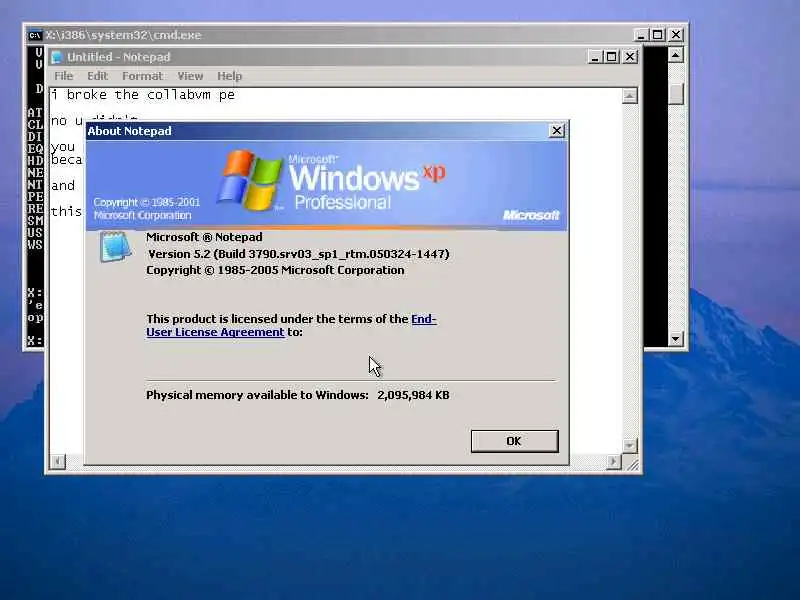Screen dimensions: 800x600
Task: Click OK in About Notepad dialog
Action: pos(514,441)
